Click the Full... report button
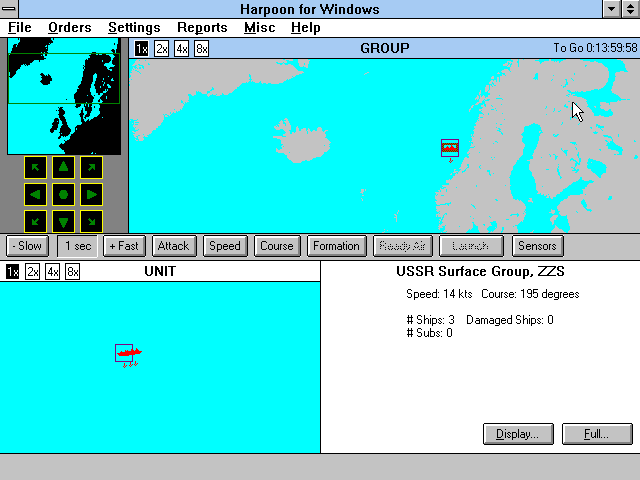 coord(597,434)
